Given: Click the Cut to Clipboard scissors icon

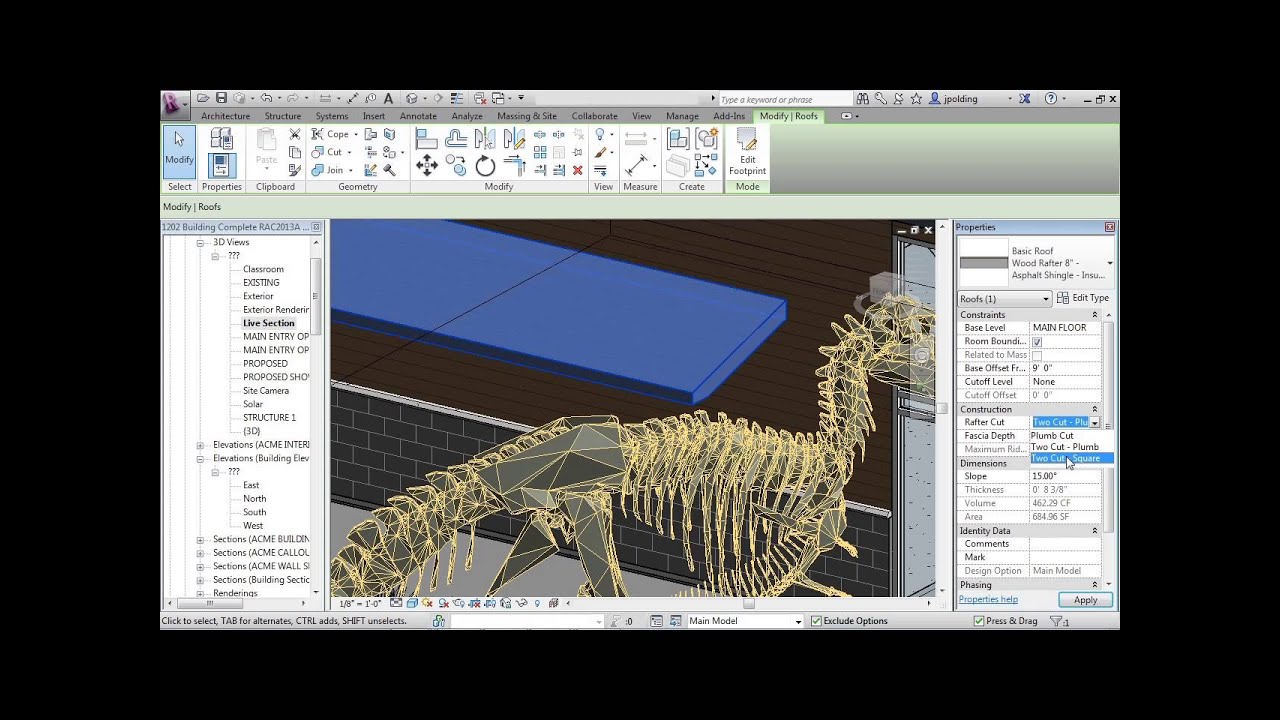Looking at the screenshot, I should pyautogui.click(x=294, y=134).
